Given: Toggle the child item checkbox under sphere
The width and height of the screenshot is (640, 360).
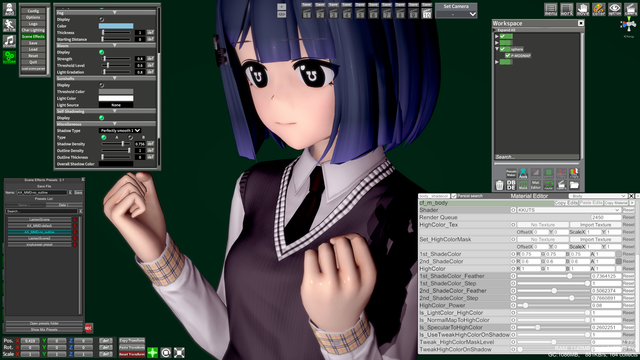Looking at the screenshot, I should pos(508,56).
